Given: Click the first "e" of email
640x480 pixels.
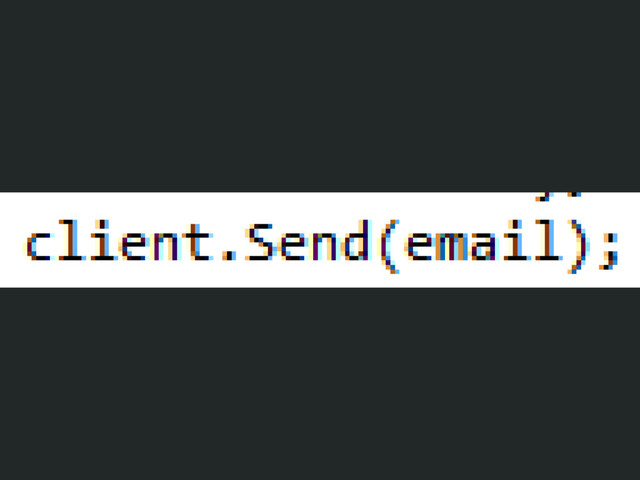Looking at the screenshot, I should pyautogui.click(x=419, y=247).
